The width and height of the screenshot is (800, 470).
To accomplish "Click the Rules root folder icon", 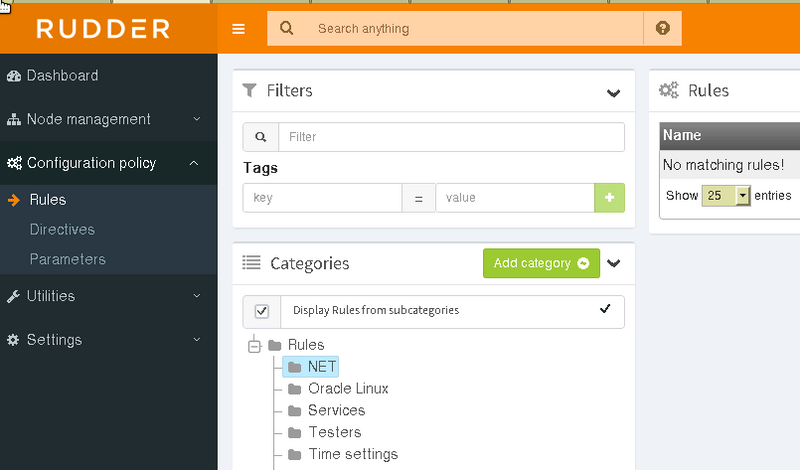I will (x=275, y=345).
